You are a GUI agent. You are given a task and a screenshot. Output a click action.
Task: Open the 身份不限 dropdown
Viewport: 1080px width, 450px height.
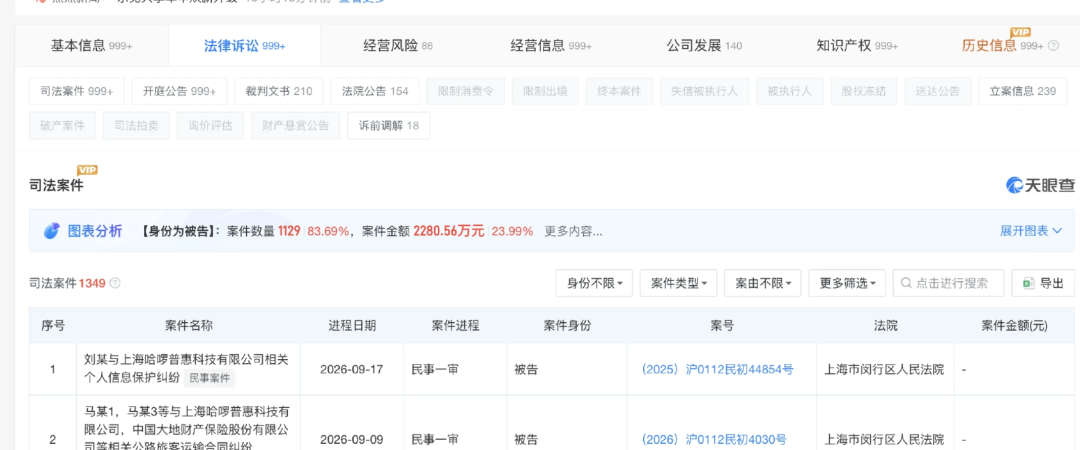pos(594,283)
